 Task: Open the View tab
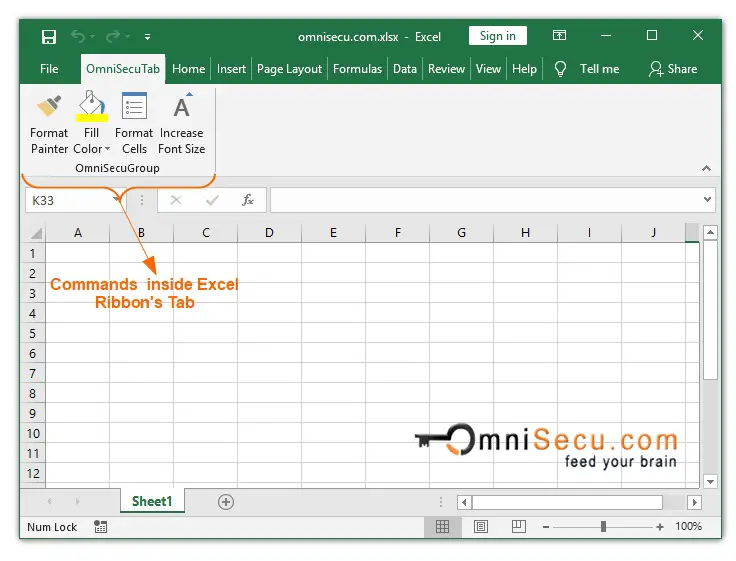pos(488,69)
